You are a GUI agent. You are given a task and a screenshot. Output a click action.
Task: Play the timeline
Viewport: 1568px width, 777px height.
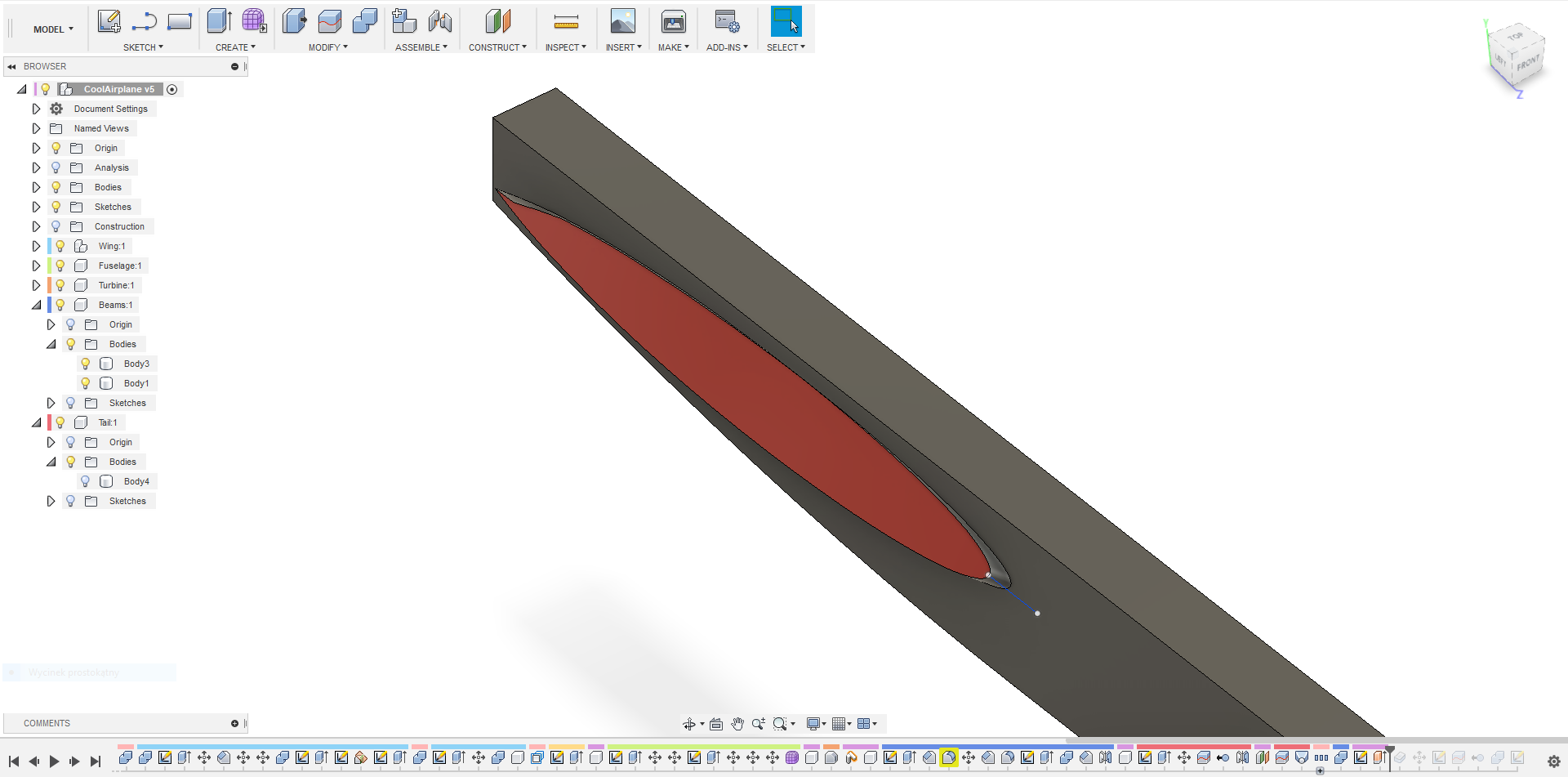54,761
